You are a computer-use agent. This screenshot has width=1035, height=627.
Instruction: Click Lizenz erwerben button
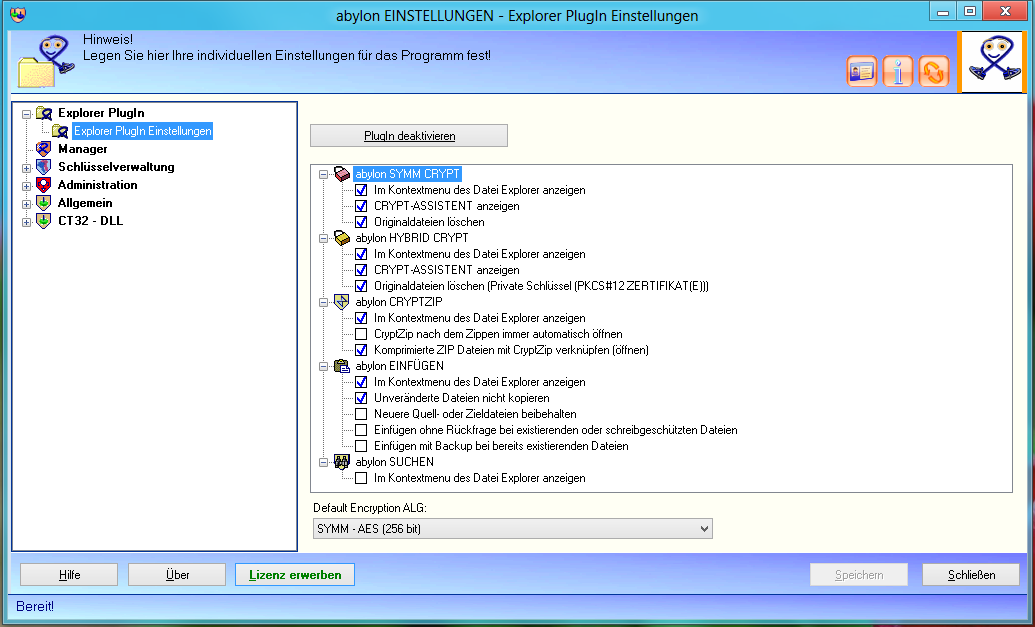pyautogui.click(x=295, y=574)
